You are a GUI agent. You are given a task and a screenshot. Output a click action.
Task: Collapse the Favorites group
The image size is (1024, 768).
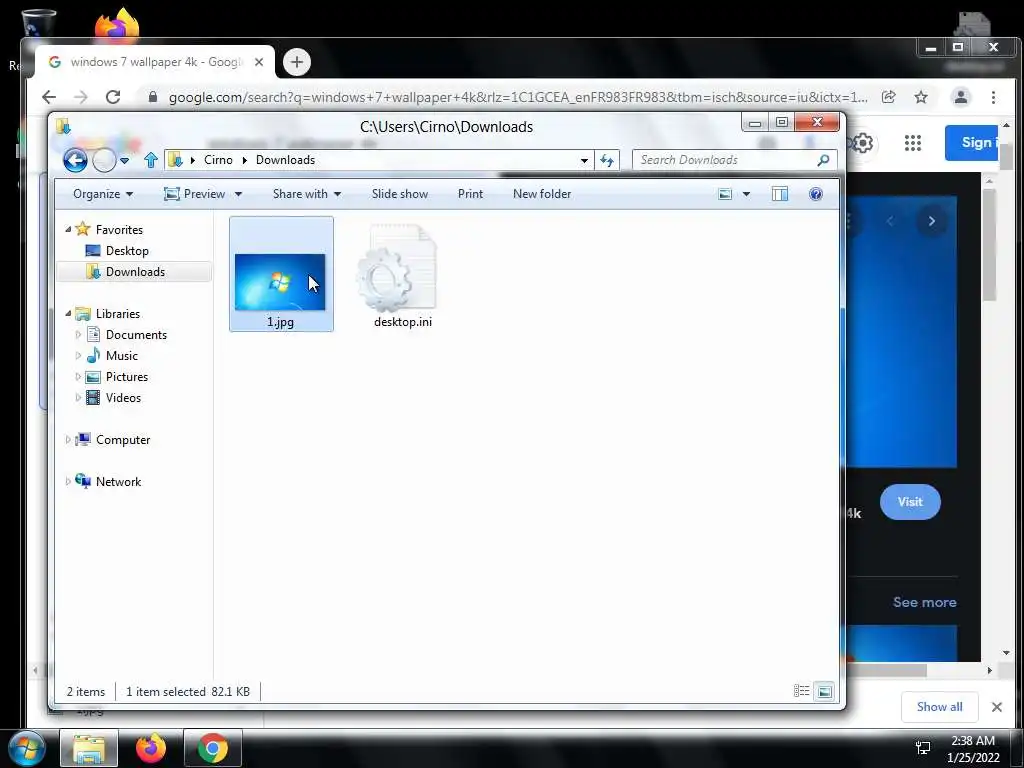coord(68,229)
